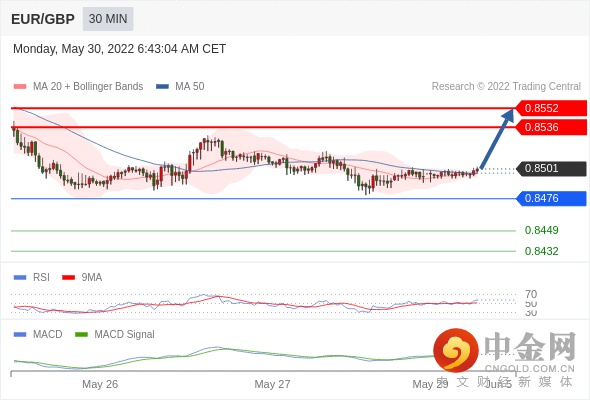
Task: Click the MA 20 + Bollinger Bands legend swatch
Action: pos(20,87)
